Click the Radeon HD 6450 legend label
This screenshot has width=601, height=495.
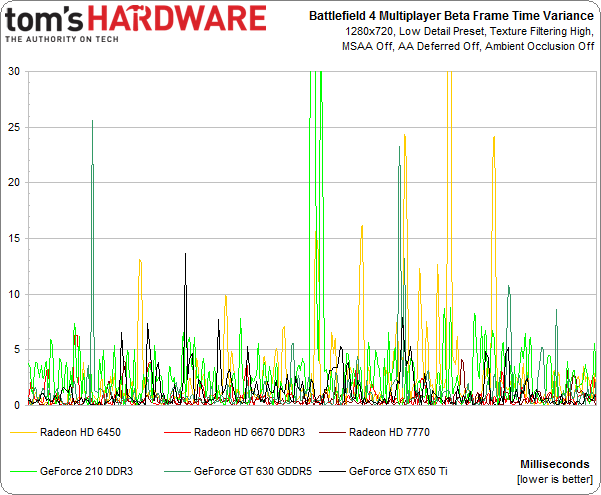80,432
